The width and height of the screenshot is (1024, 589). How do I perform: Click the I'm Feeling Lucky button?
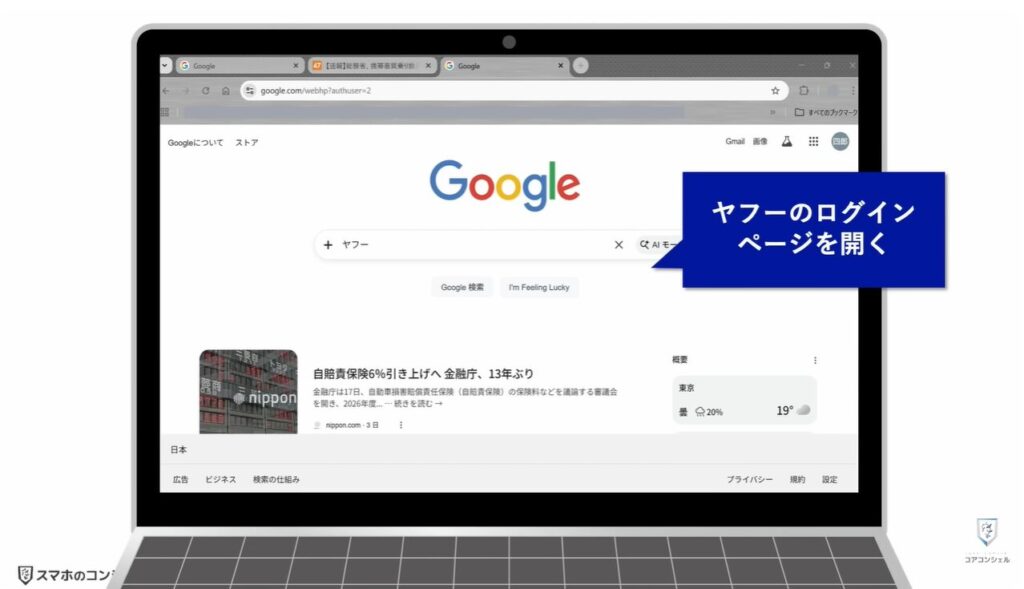(539, 287)
